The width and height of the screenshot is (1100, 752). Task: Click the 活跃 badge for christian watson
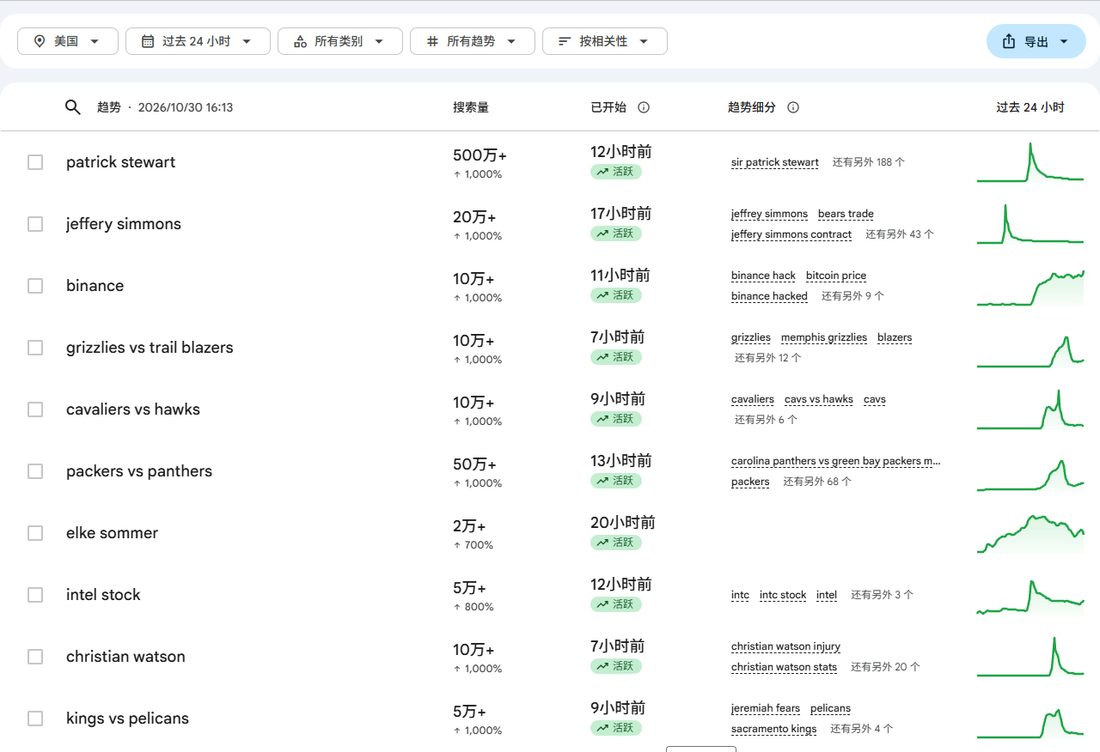616,666
